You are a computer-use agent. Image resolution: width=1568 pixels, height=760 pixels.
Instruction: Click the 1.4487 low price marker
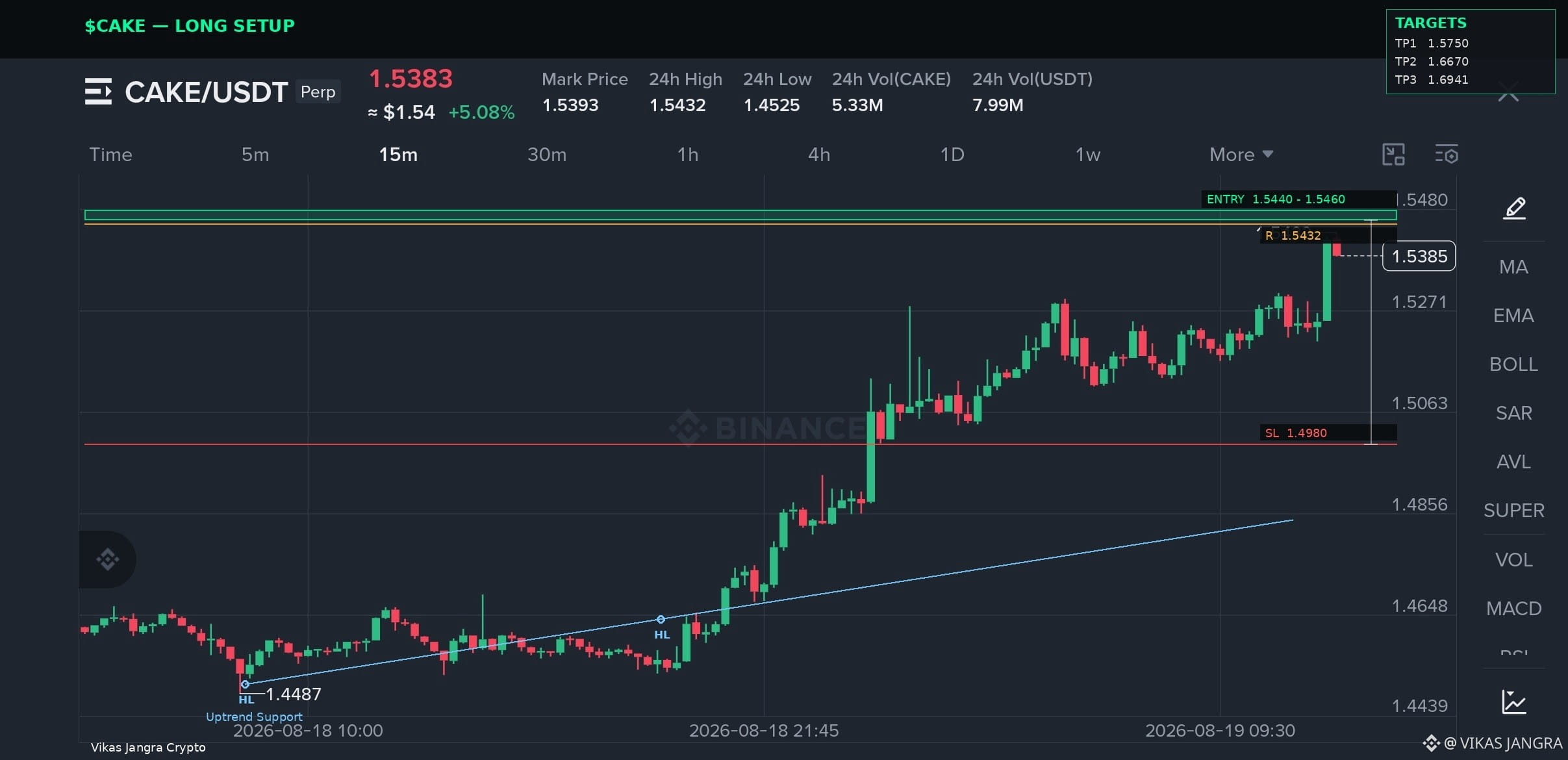pyautogui.click(x=294, y=694)
